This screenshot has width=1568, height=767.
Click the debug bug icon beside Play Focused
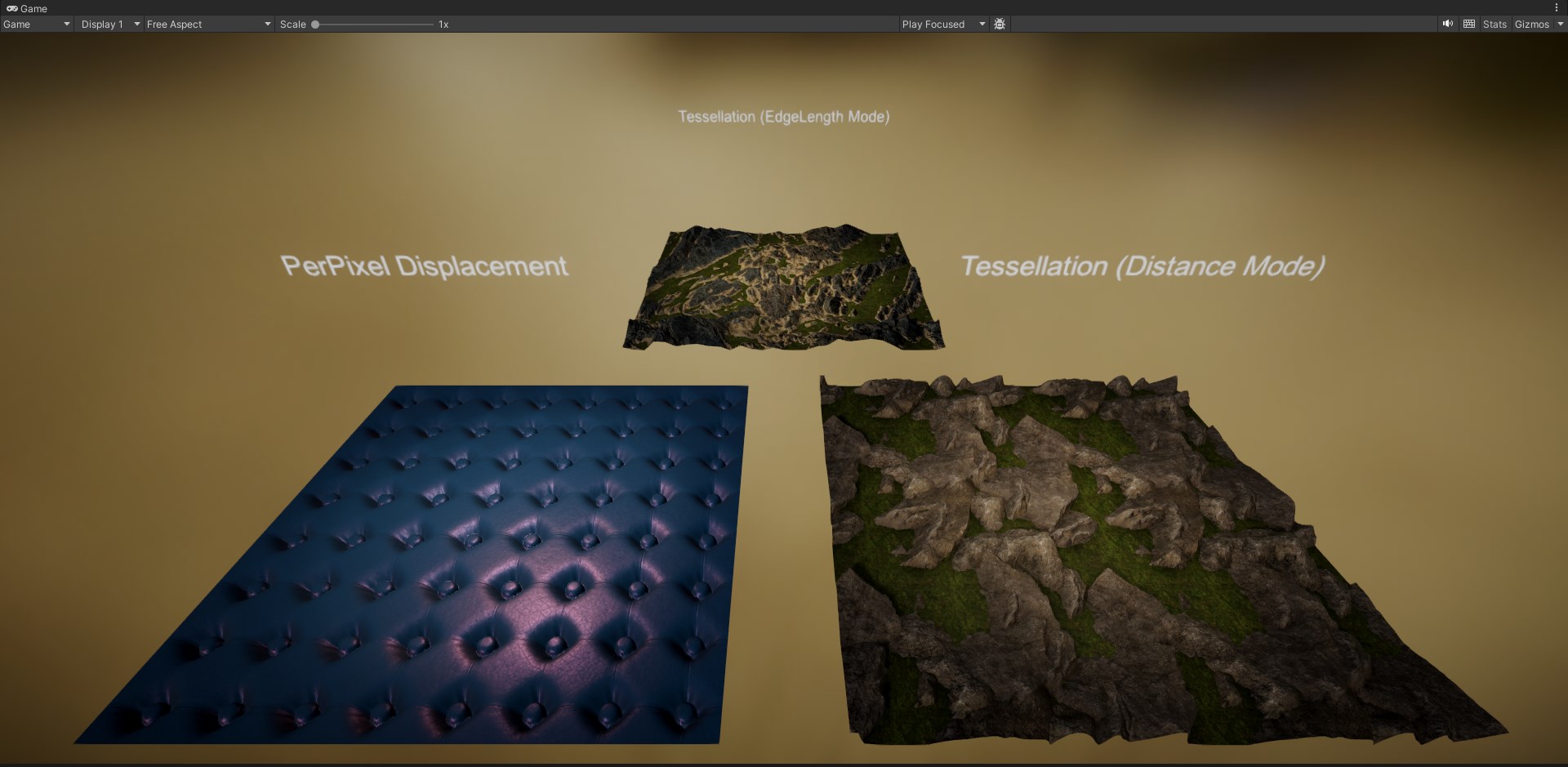999,24
